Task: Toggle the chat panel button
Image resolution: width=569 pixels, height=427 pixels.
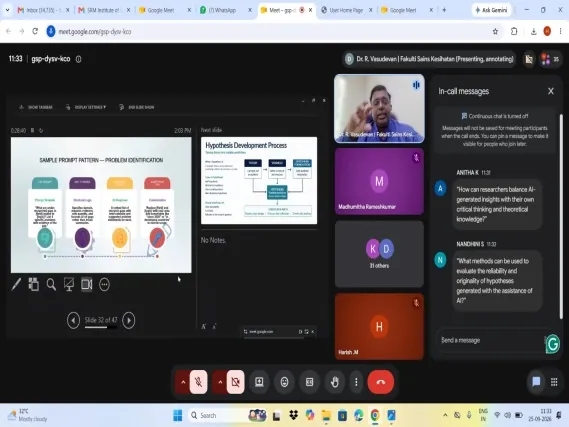Action: tap(536, 382)
